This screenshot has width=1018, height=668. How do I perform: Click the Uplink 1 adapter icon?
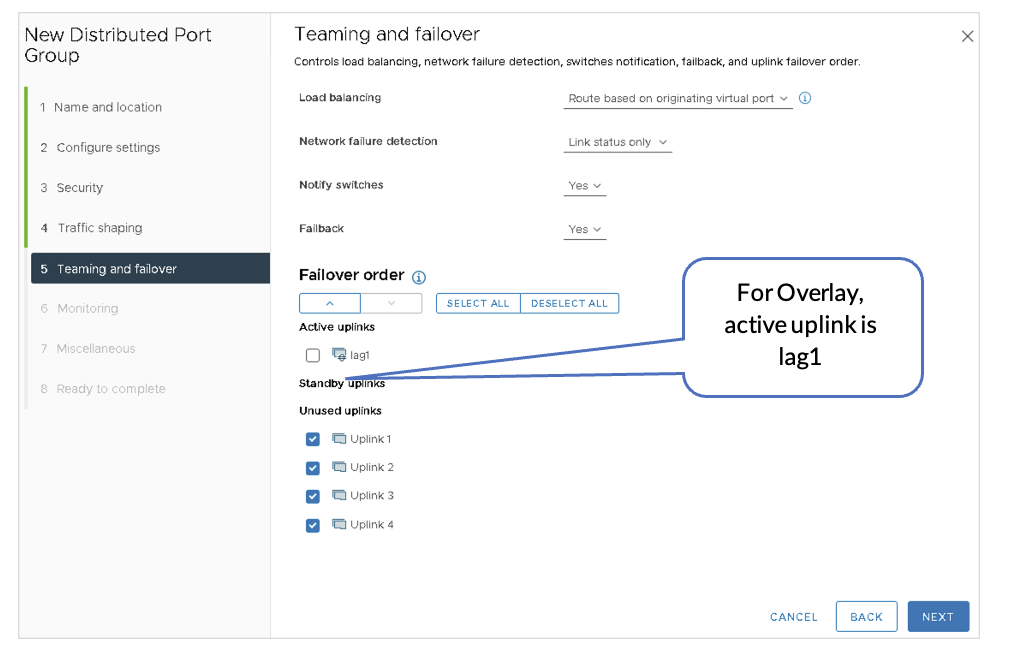[x=339, y=439]
